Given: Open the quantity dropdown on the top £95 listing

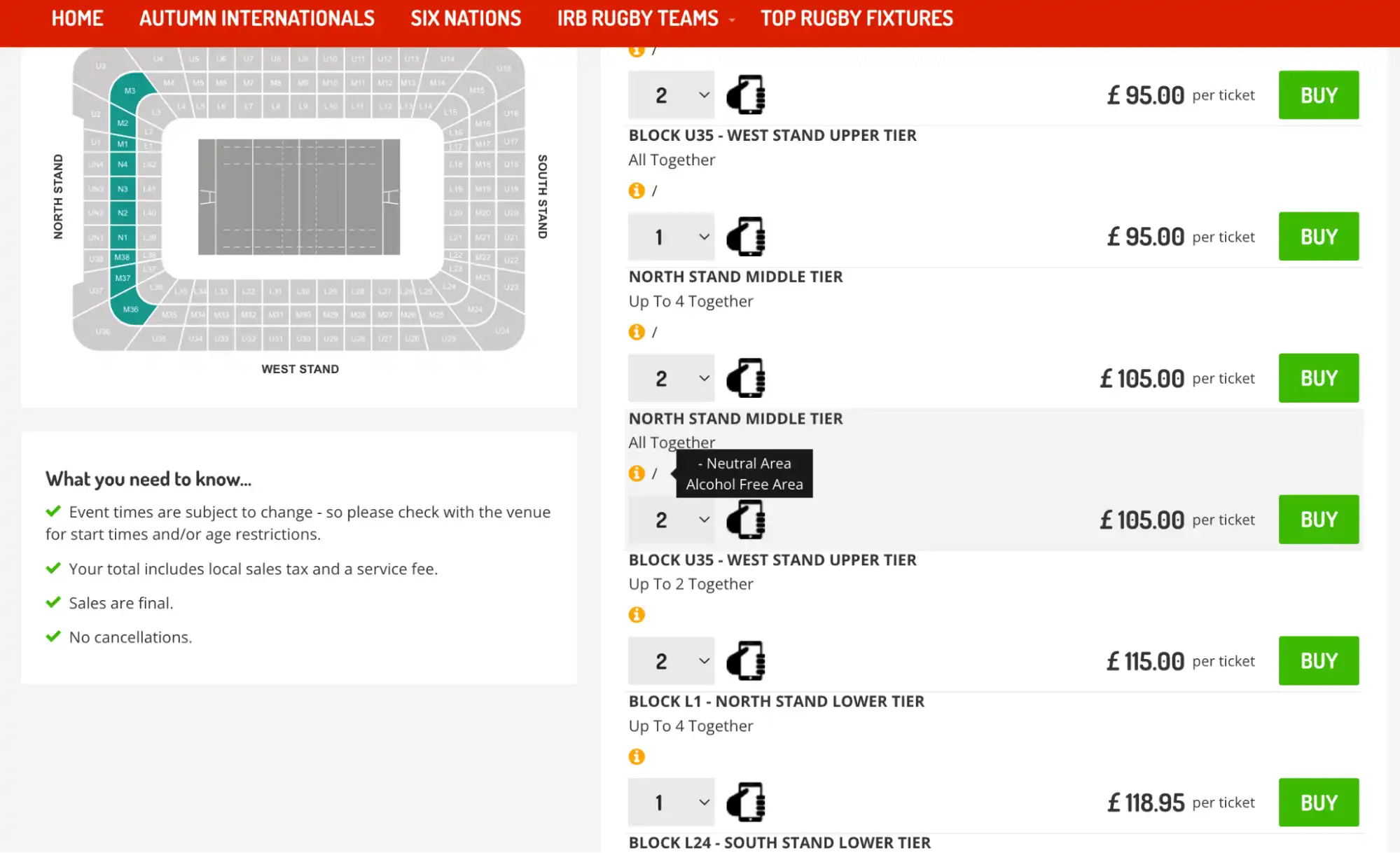Looking at the screenshot, I should click(670, 95).
